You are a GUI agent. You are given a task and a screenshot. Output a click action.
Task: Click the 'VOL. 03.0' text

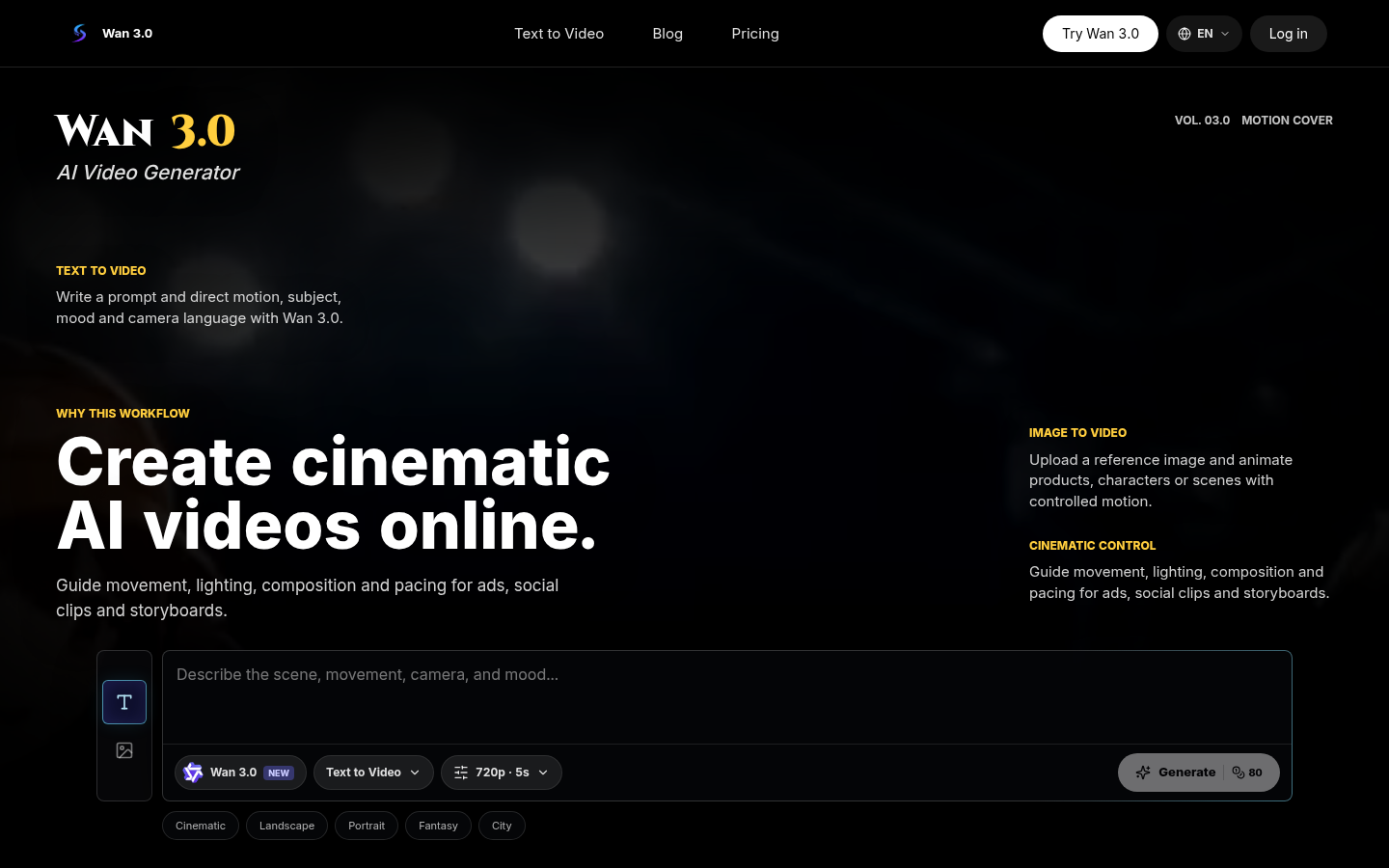pyautogui.click(x=1202, y=121)
